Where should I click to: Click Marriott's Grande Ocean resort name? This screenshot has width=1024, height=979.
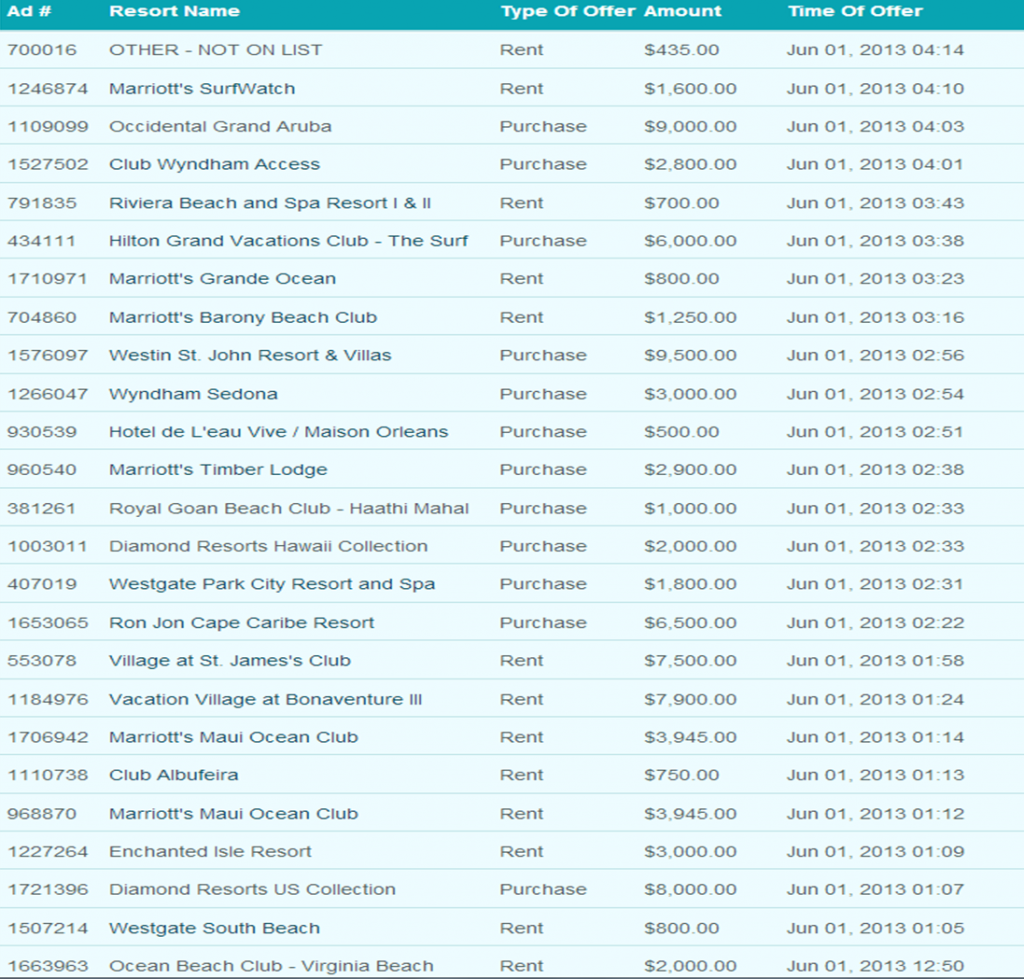coord(222,279)
